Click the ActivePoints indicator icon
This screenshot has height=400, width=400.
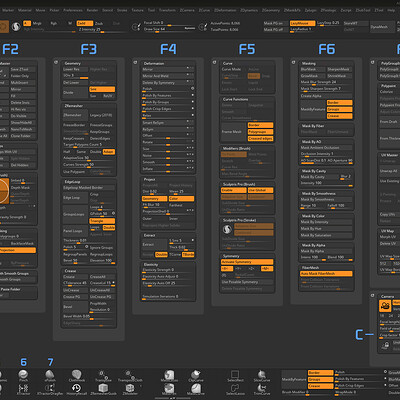pyautogui.click(x=203, y=26)
